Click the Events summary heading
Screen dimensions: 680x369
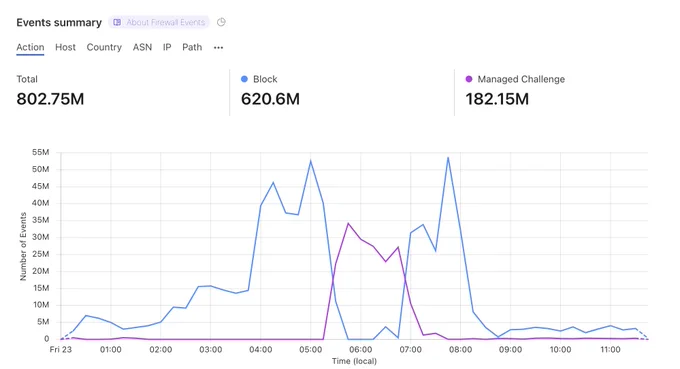pyautogui.click(x=59, y=23)
